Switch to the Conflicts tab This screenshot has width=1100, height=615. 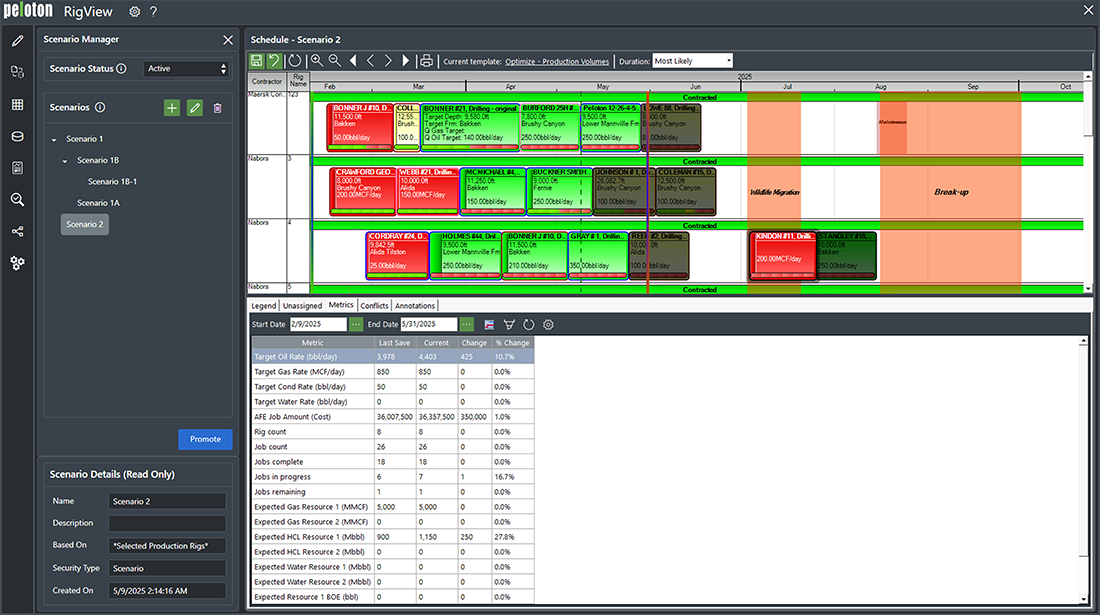click(x=374, y=305)
